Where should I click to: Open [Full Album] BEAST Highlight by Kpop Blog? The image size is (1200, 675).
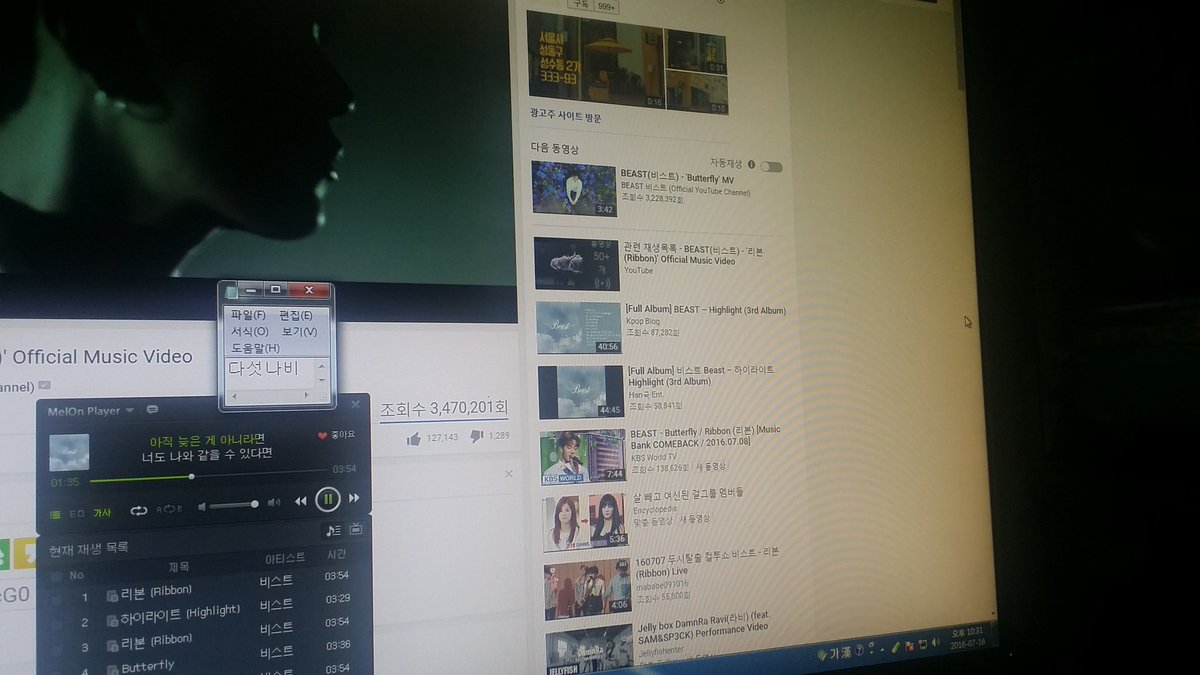705,310
